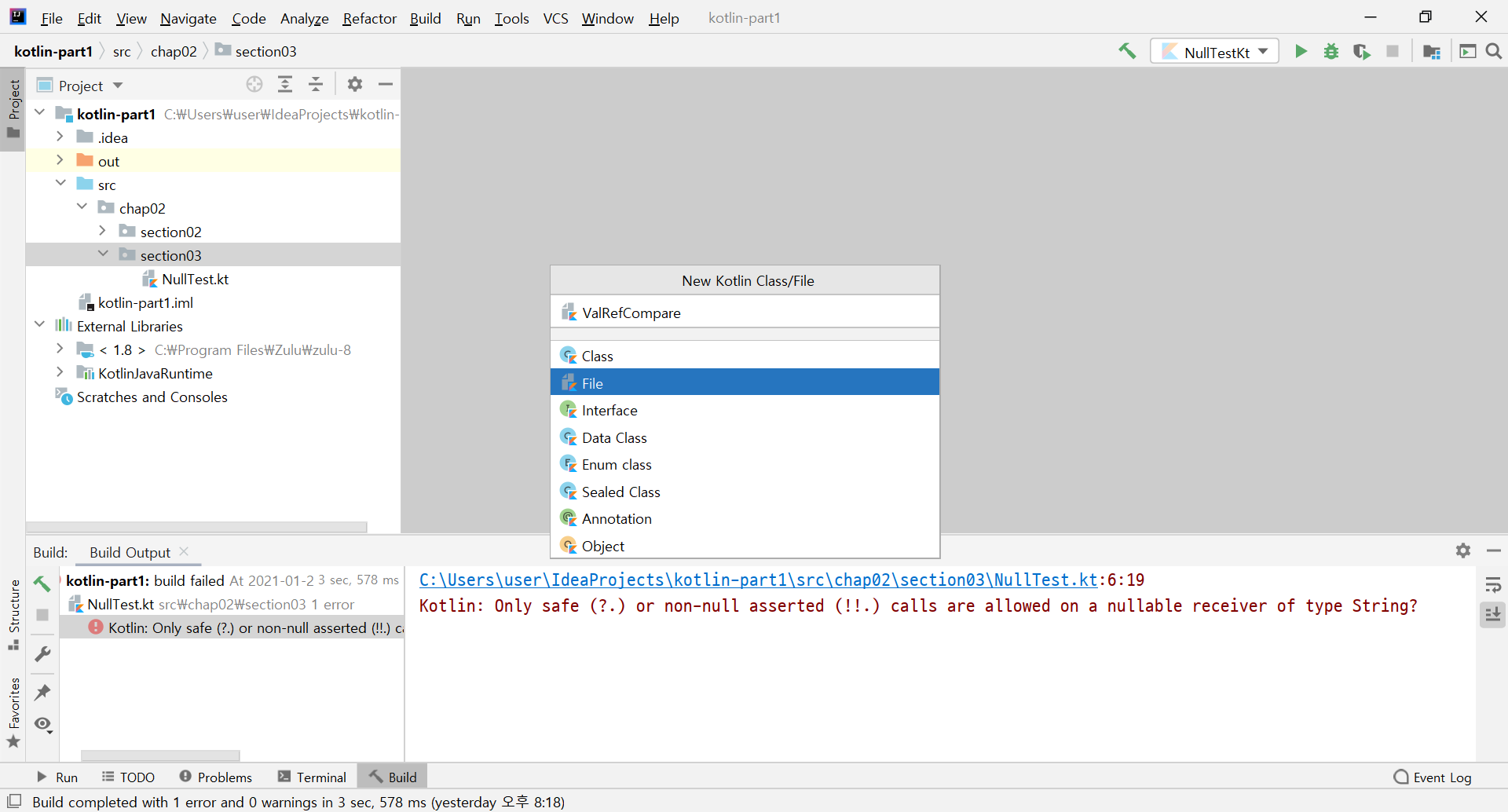Image resolution: width=1508 pixels, height=812 pixels.
Task: Open the Run tool window button
Action: coord(57,777)
